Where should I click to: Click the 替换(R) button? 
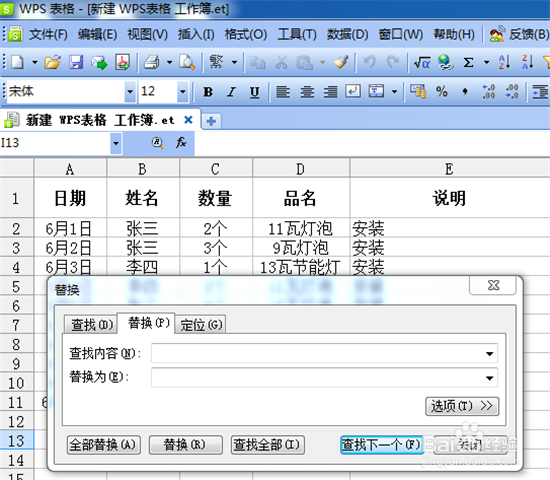click(x=185, y=445)
